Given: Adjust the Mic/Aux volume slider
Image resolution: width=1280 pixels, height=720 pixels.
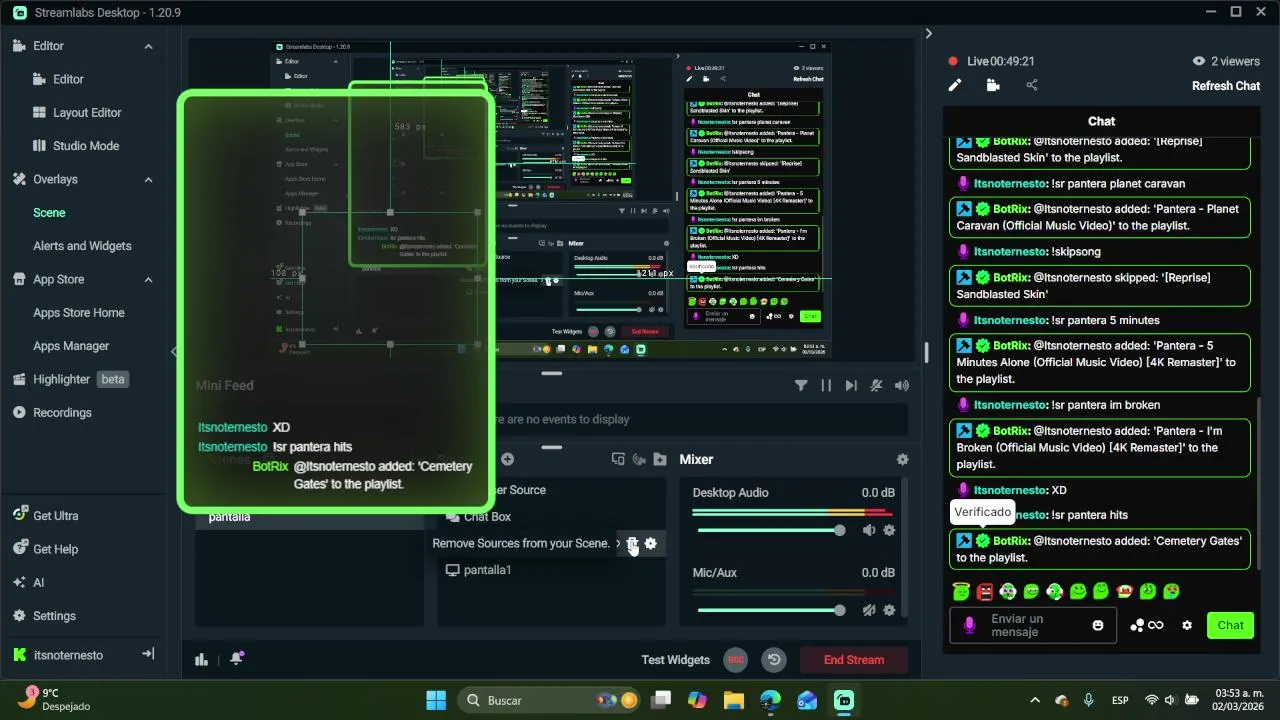Looking at the screenshot, I should (x=771, y=611).
